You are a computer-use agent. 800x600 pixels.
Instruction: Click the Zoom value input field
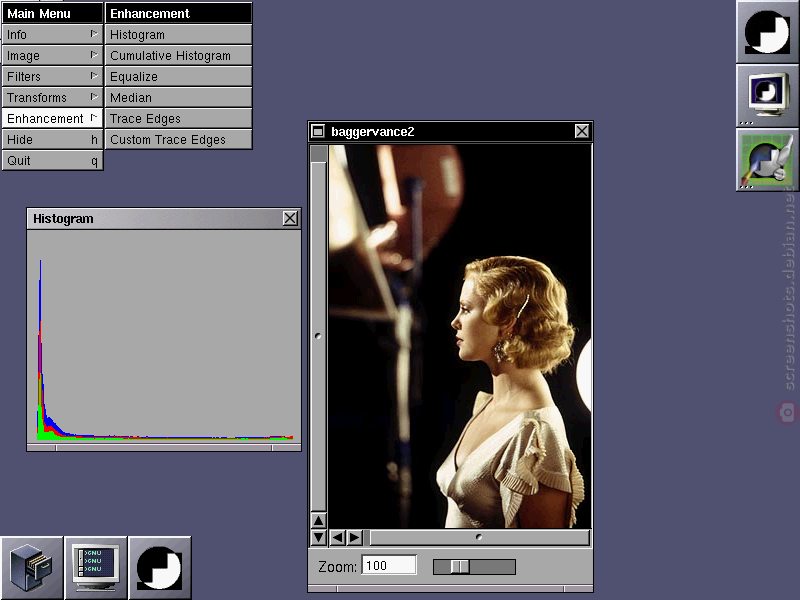tap(389, 565)
